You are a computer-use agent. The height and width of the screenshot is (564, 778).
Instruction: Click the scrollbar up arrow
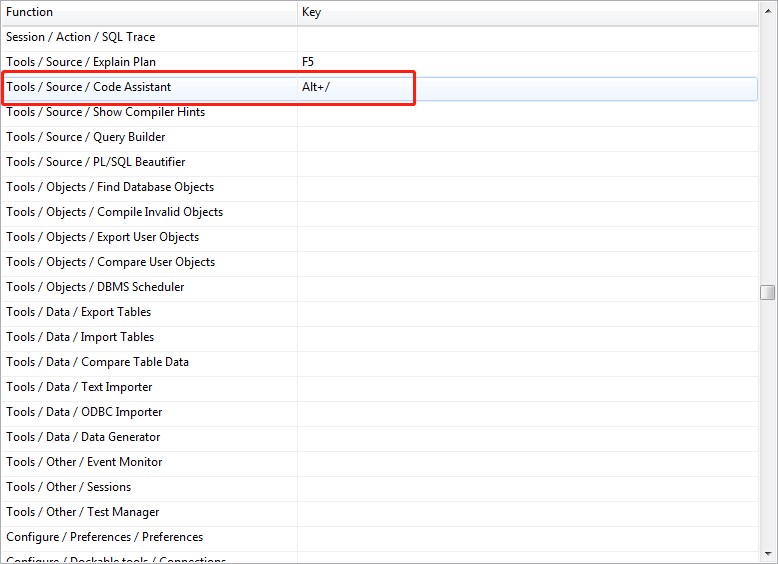[x=768, y=10]
